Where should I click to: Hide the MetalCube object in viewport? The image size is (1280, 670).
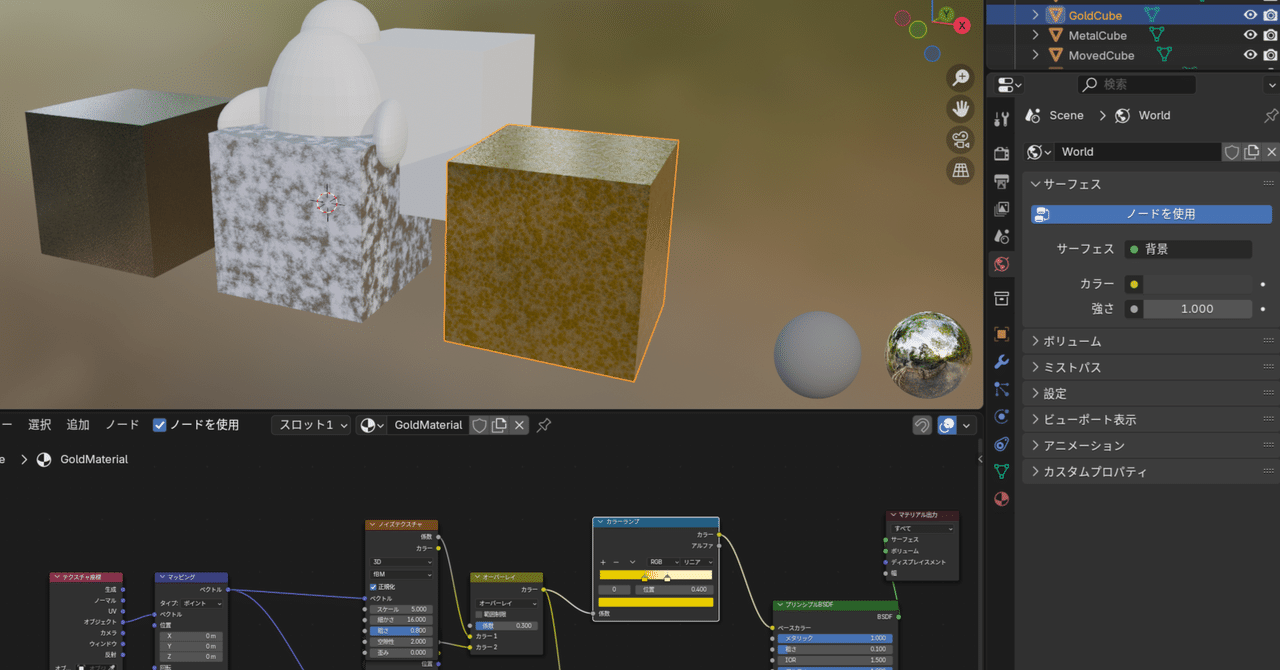click(x=1250, y=34)
